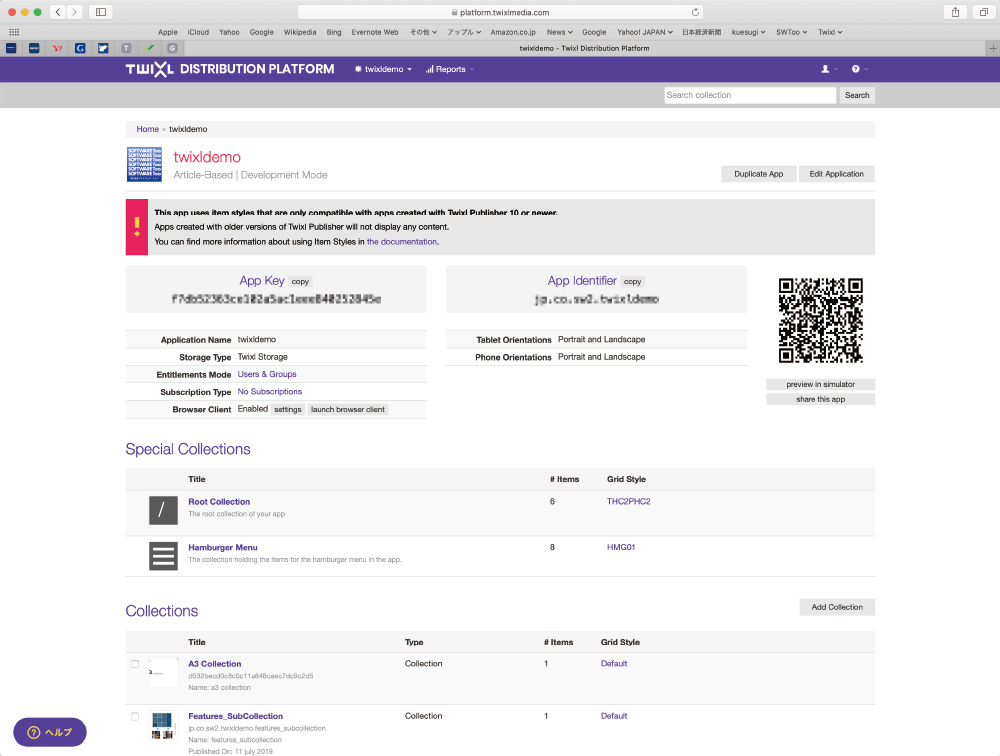This screenshot has width=1000, height=756.
Task: Click the twixldemo app icon image
Action: tap(144, 165)
